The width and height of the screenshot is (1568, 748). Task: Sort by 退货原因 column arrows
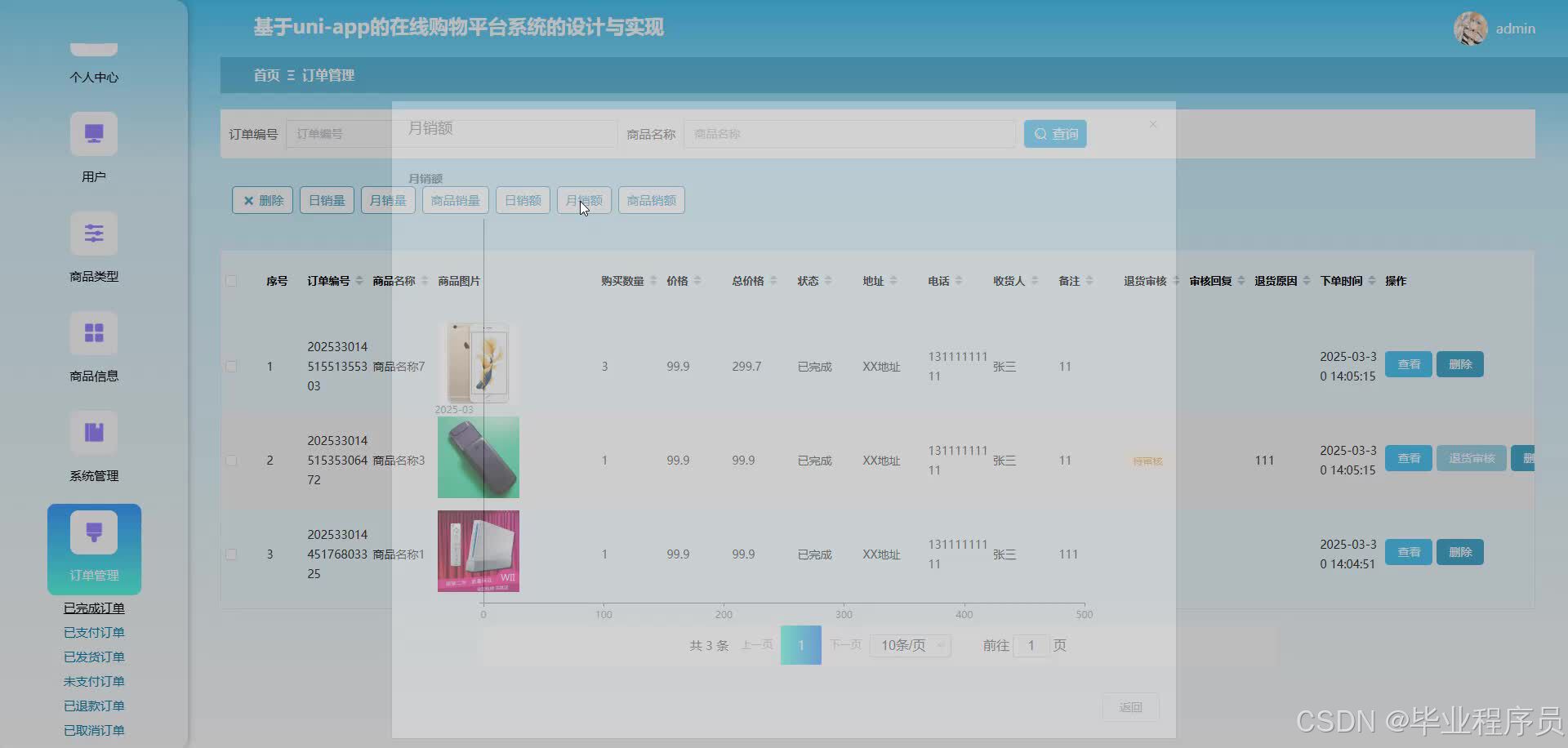pos(1306,281)
